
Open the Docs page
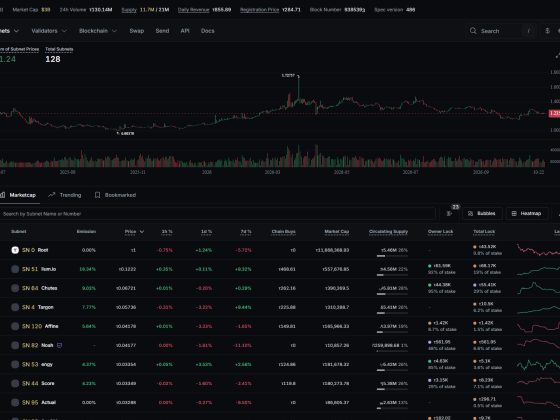tap(208, 31)
